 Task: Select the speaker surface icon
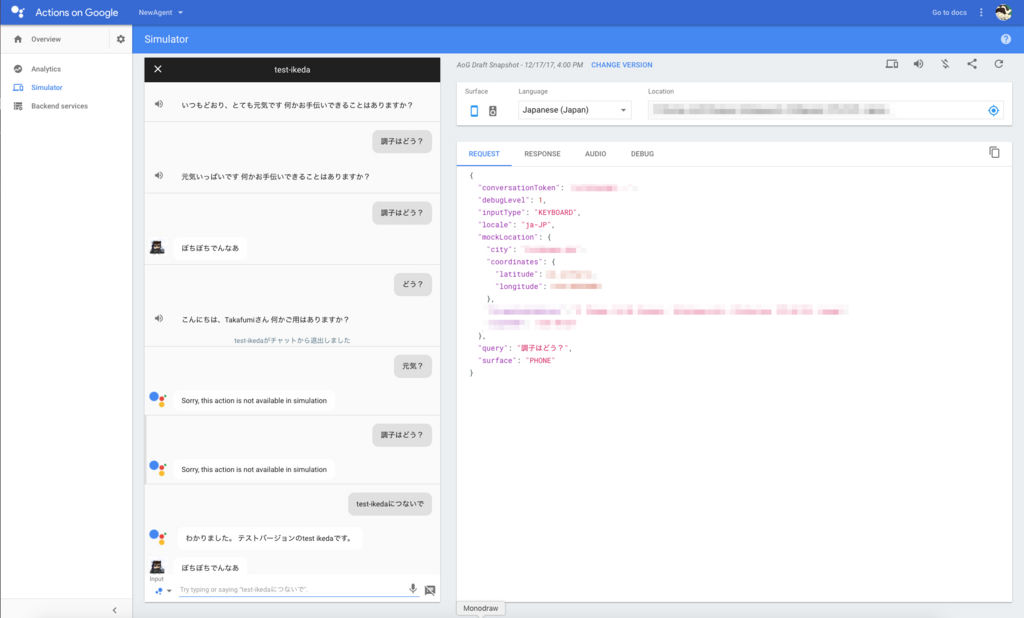point(493,111)
